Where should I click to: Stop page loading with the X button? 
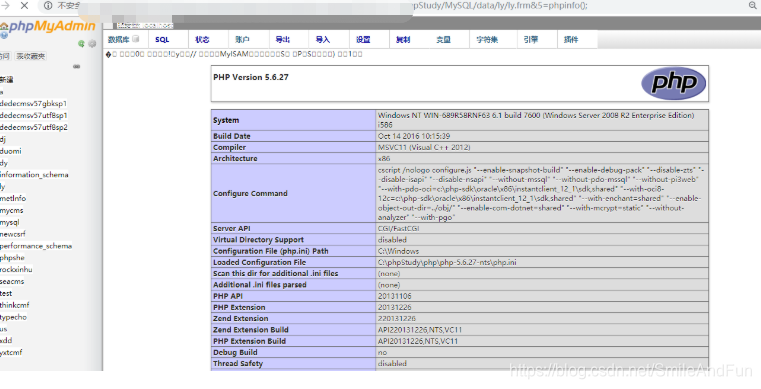point(24,6)
